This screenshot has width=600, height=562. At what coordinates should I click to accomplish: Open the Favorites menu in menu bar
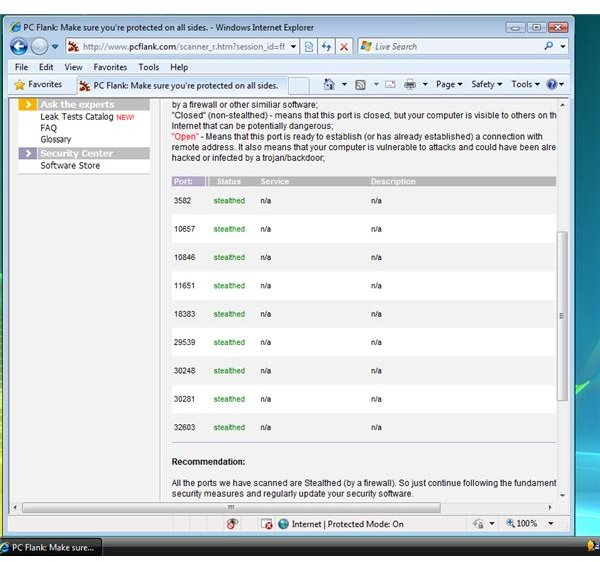[x=110, y=67]
